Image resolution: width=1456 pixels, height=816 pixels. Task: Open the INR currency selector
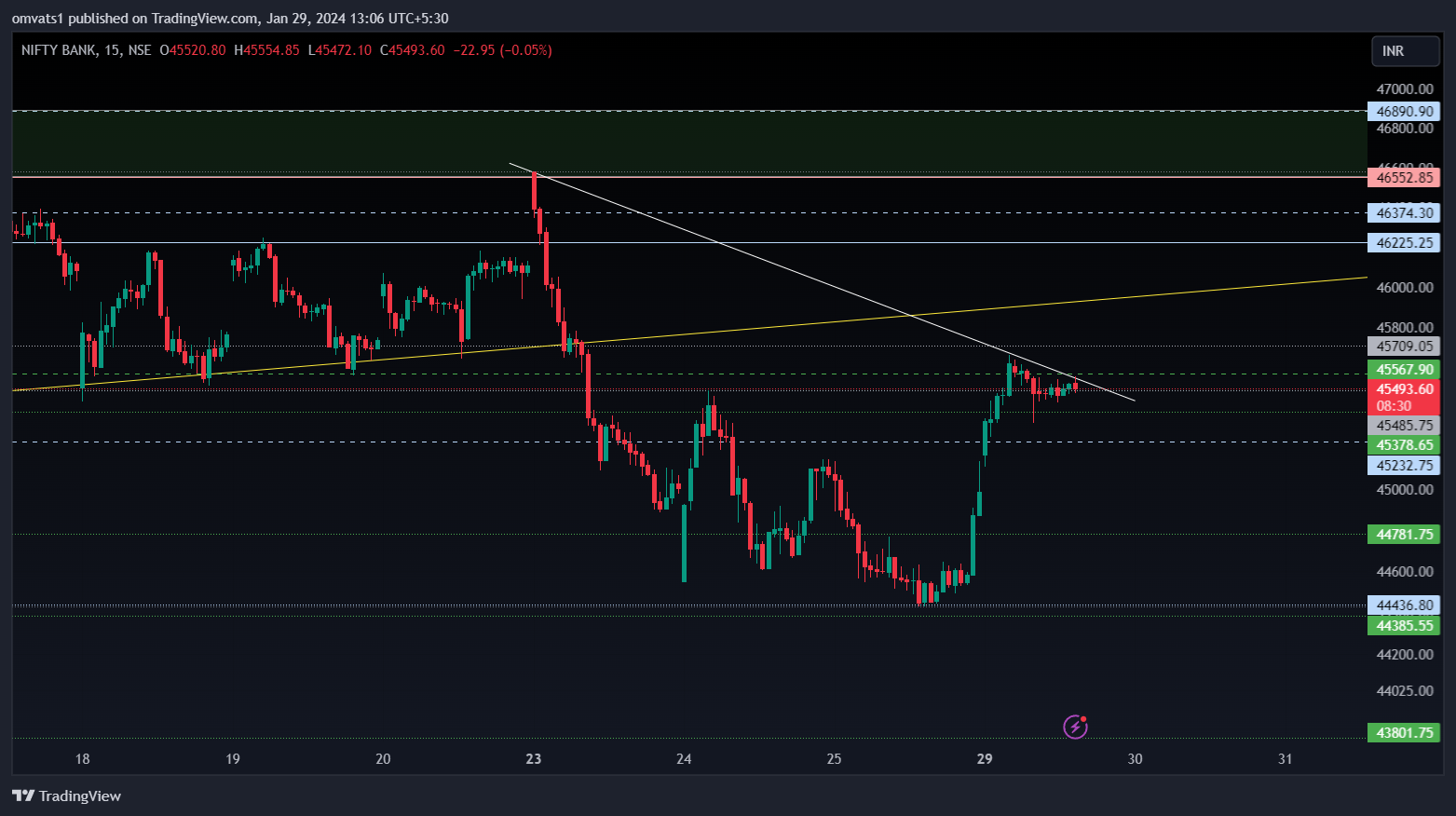(x=1405, y=51)
